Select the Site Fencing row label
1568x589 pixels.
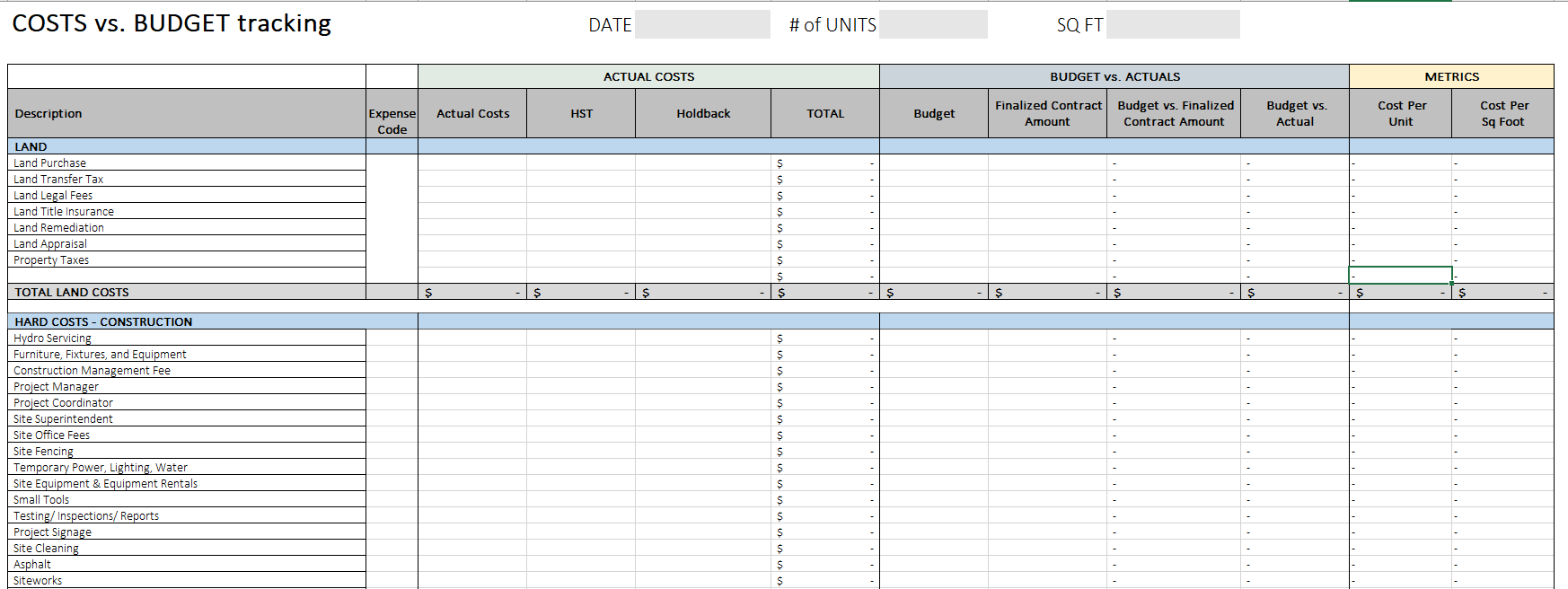pyautogui.click(x=43, y=451)
